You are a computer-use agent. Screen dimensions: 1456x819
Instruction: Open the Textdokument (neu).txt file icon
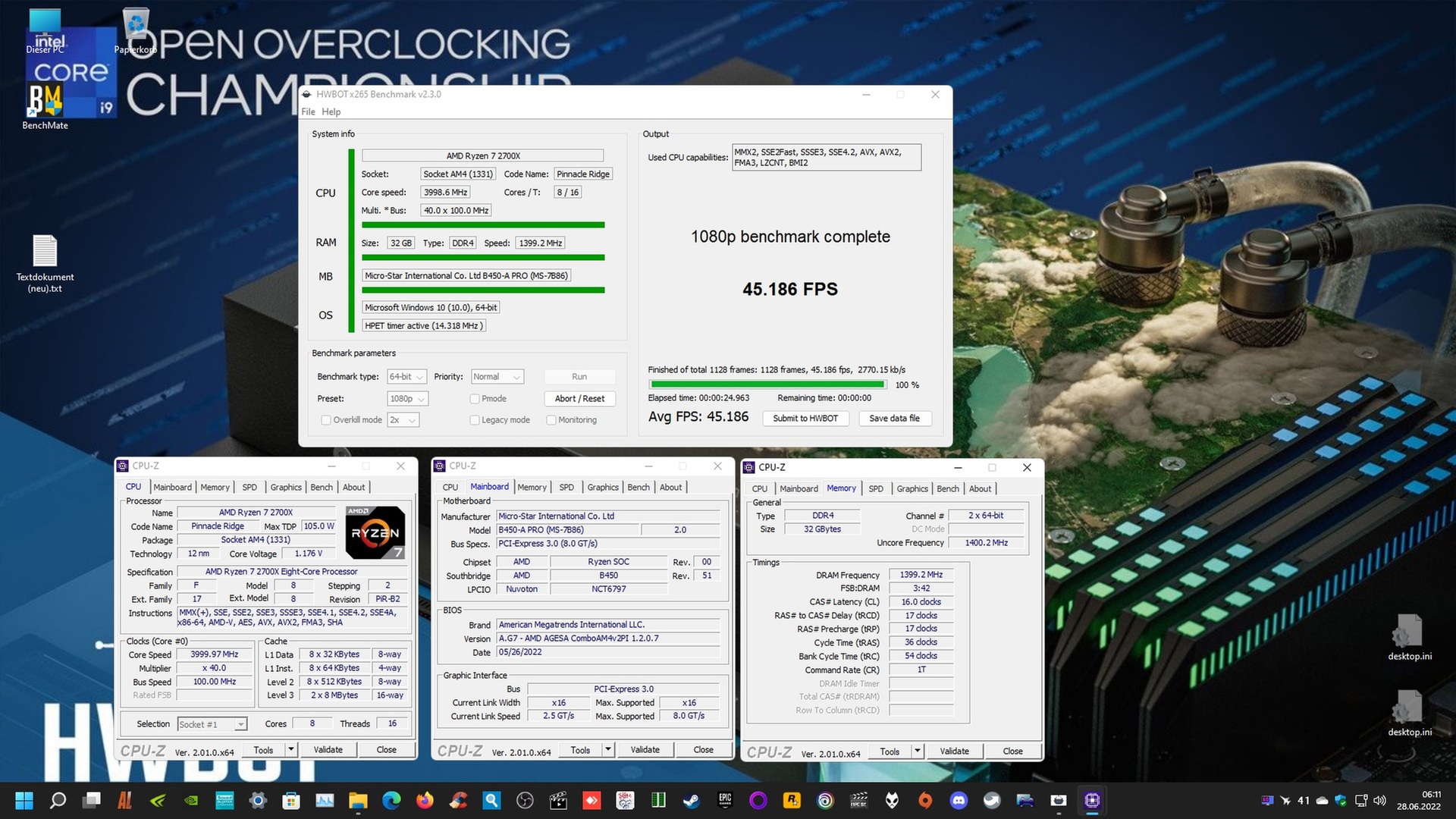coord(45,263)
